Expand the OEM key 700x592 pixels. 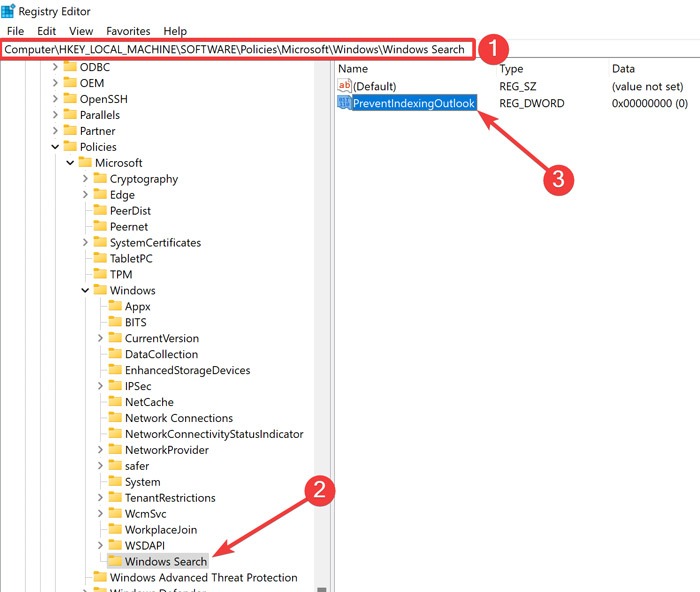coord(55,83)
